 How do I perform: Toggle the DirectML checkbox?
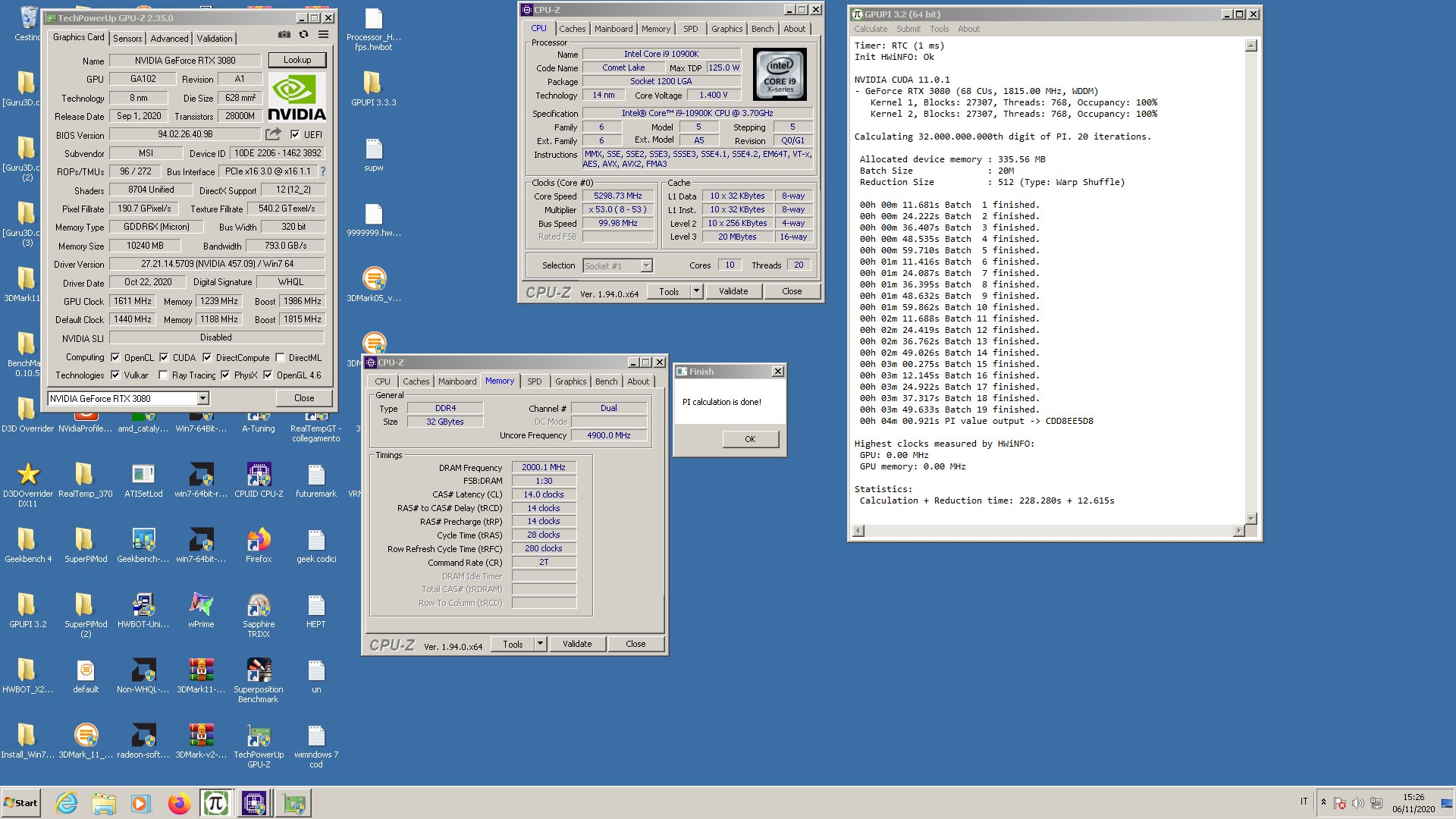coord(281,357)
